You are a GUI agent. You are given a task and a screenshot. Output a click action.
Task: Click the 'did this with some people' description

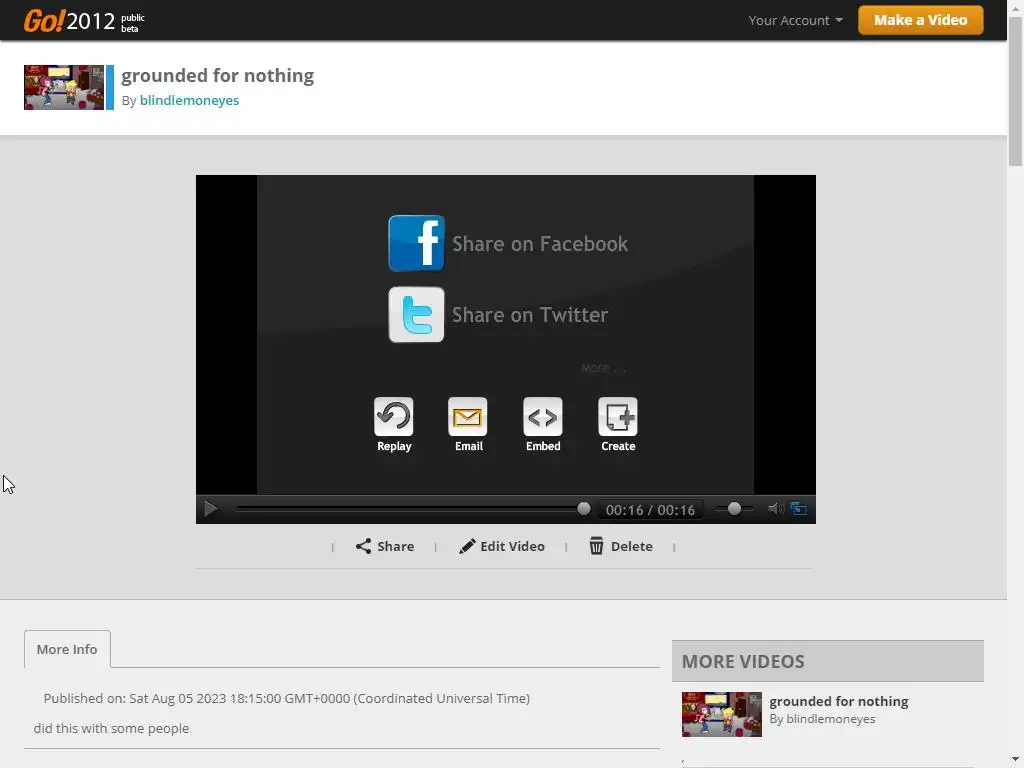(111, 728)
